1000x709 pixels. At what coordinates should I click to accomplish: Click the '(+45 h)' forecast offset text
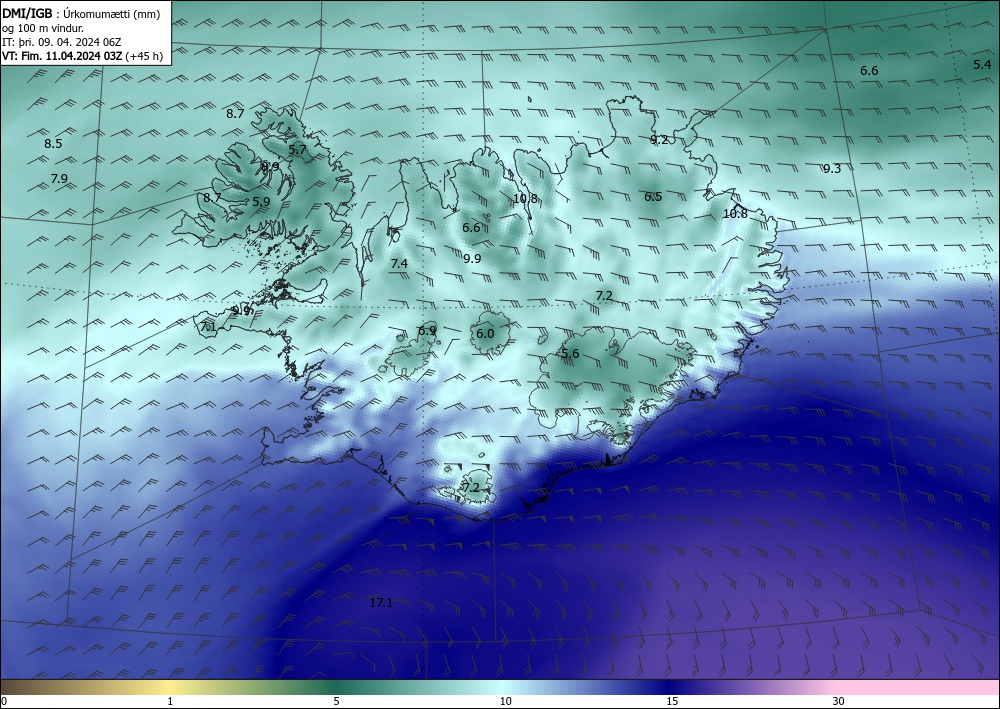click(145, 56)
